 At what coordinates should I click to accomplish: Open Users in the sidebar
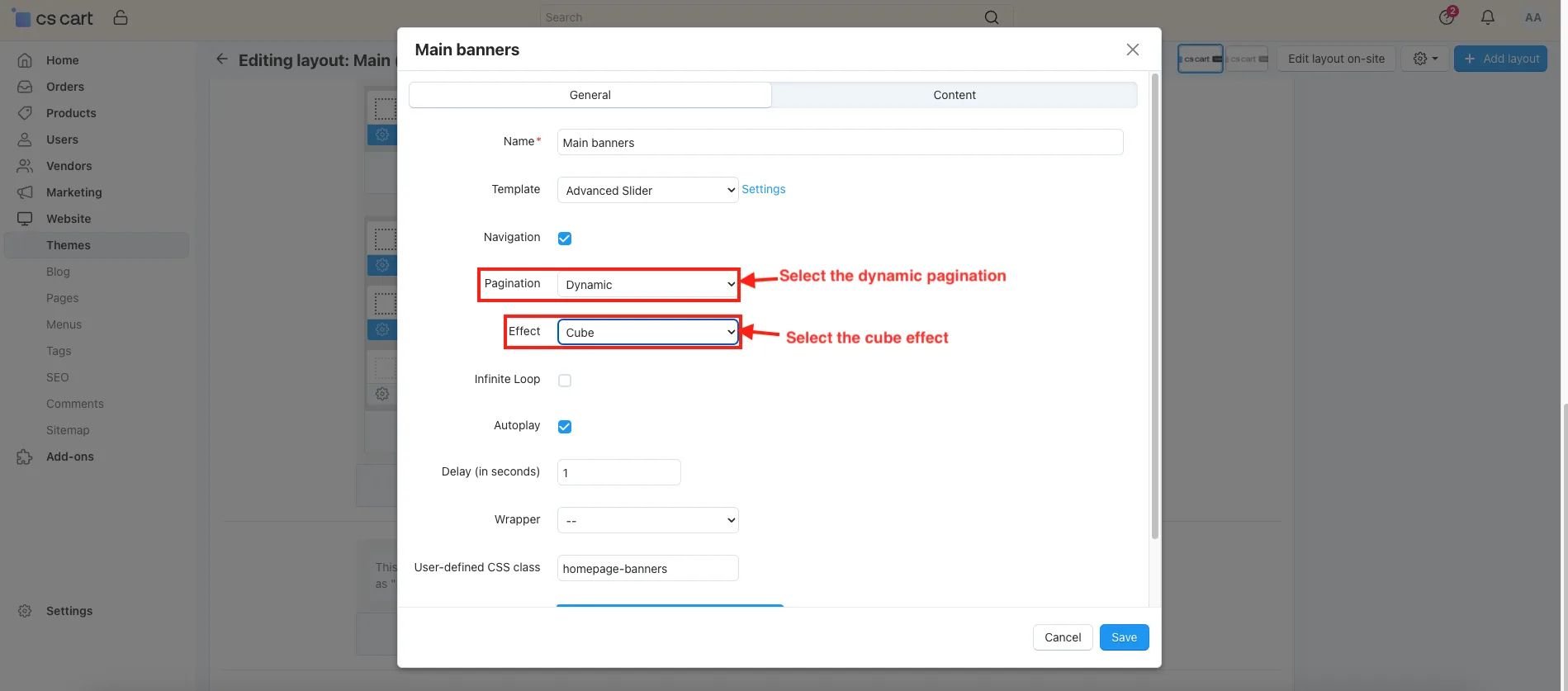(62, 140)
